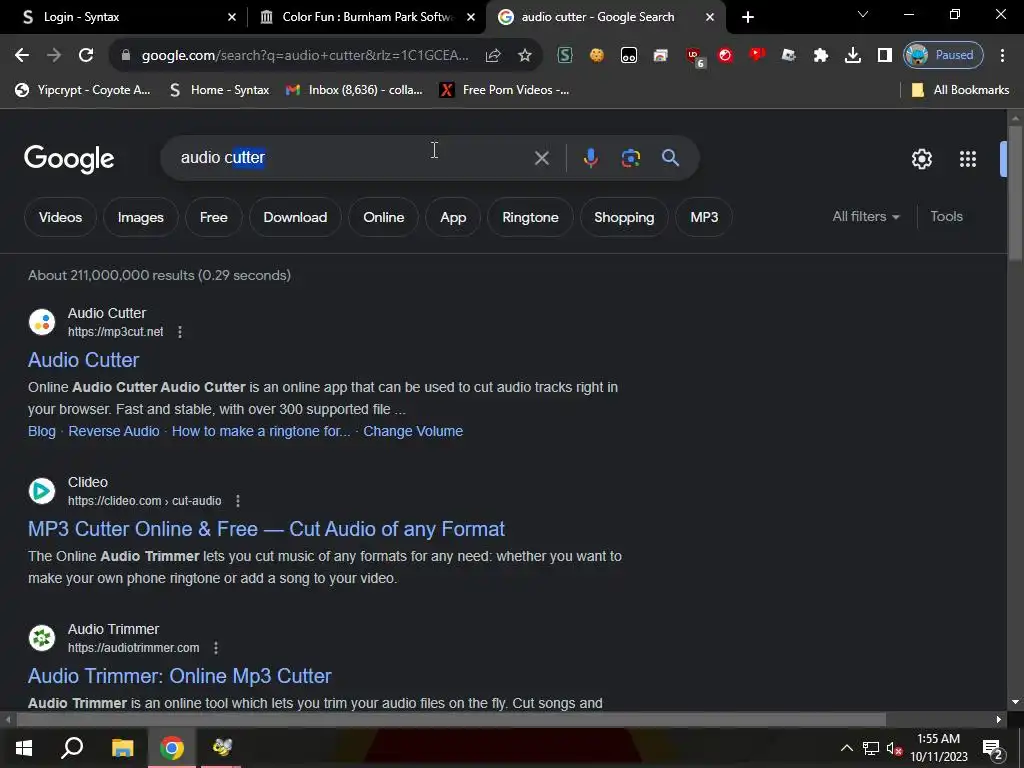Open the Google apps grid

click(x=967, y=159)
